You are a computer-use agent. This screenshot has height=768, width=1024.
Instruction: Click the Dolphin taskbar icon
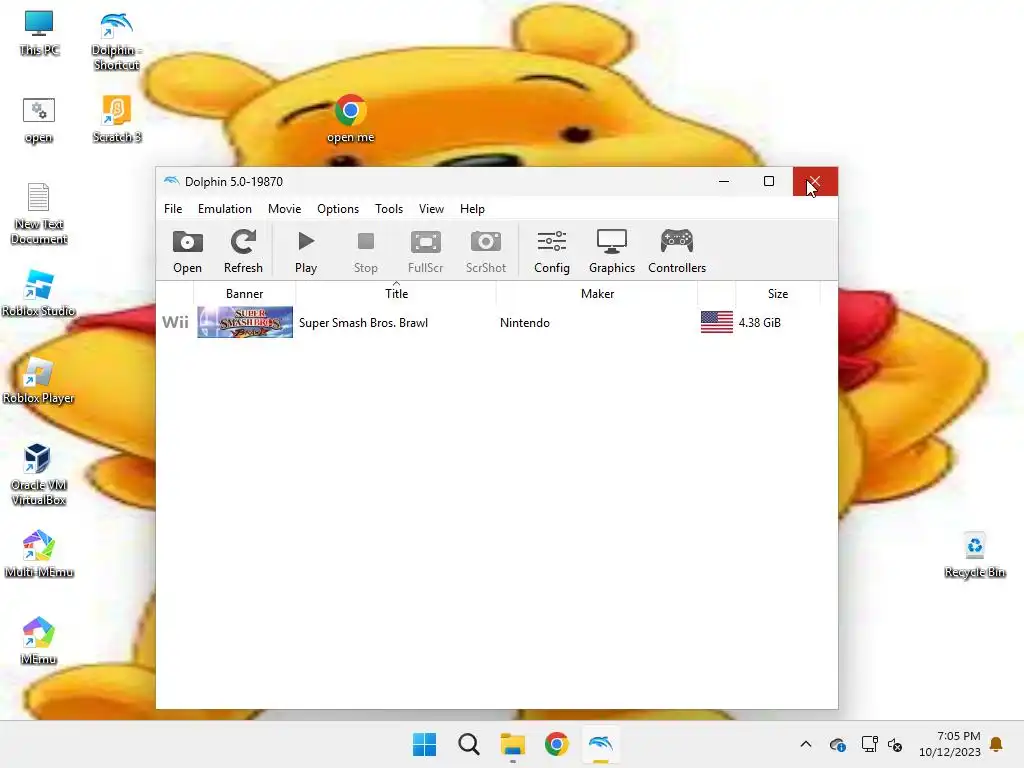click(x=601, y=744)
